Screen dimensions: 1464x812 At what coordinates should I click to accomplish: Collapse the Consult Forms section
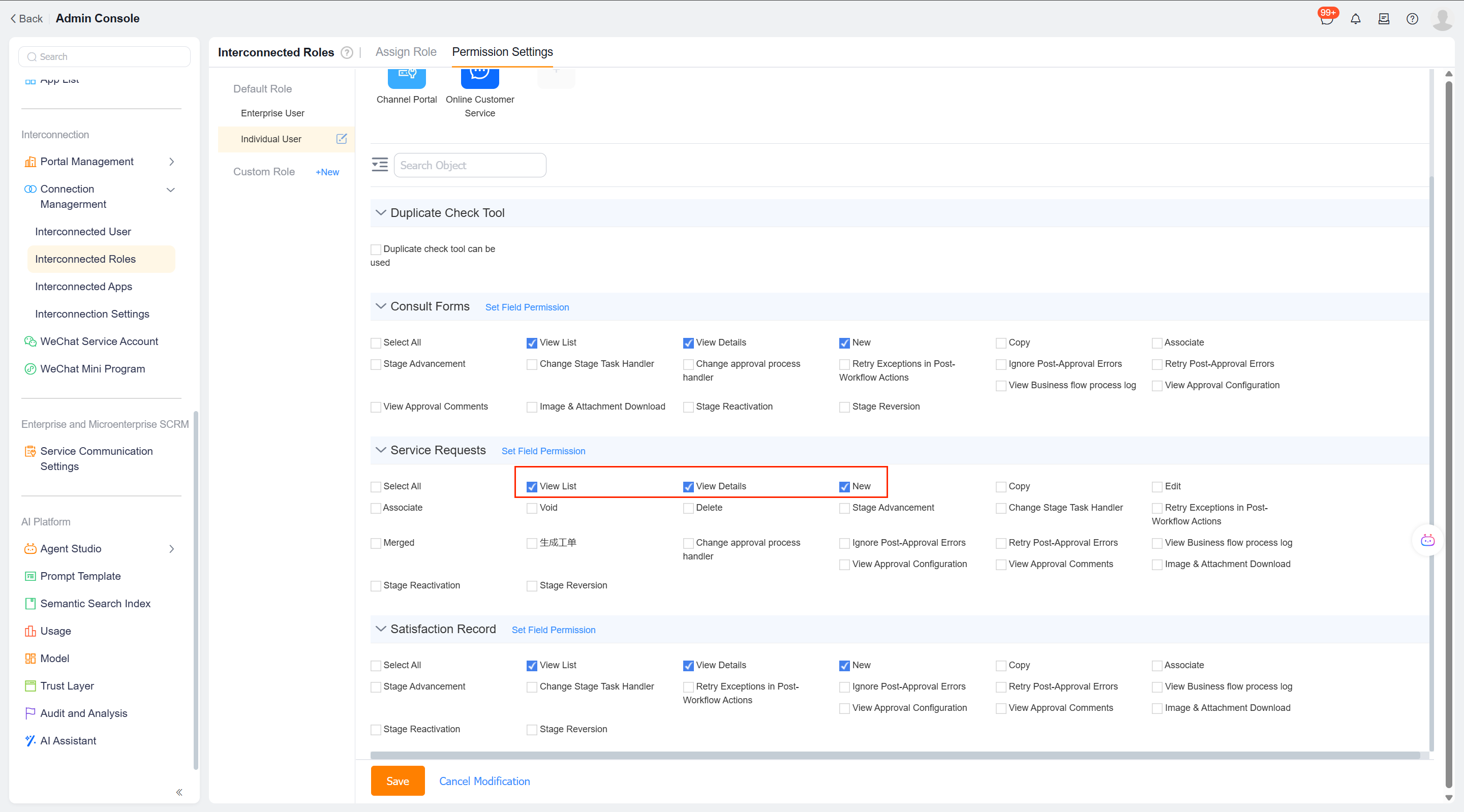tap(381, 306)
